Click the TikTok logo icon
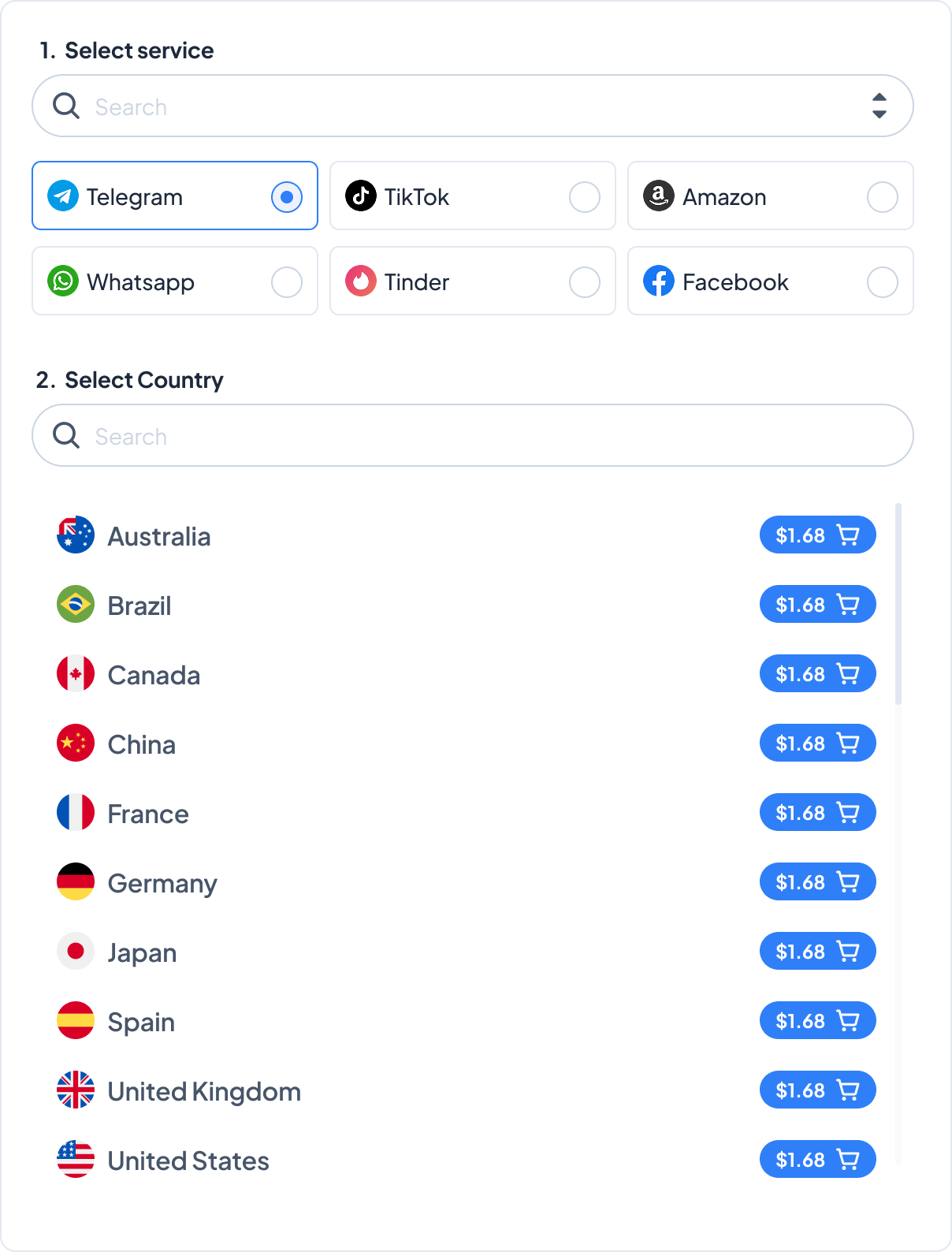Viewport: 952px width, 1252px height. click(x=361, y=196)
